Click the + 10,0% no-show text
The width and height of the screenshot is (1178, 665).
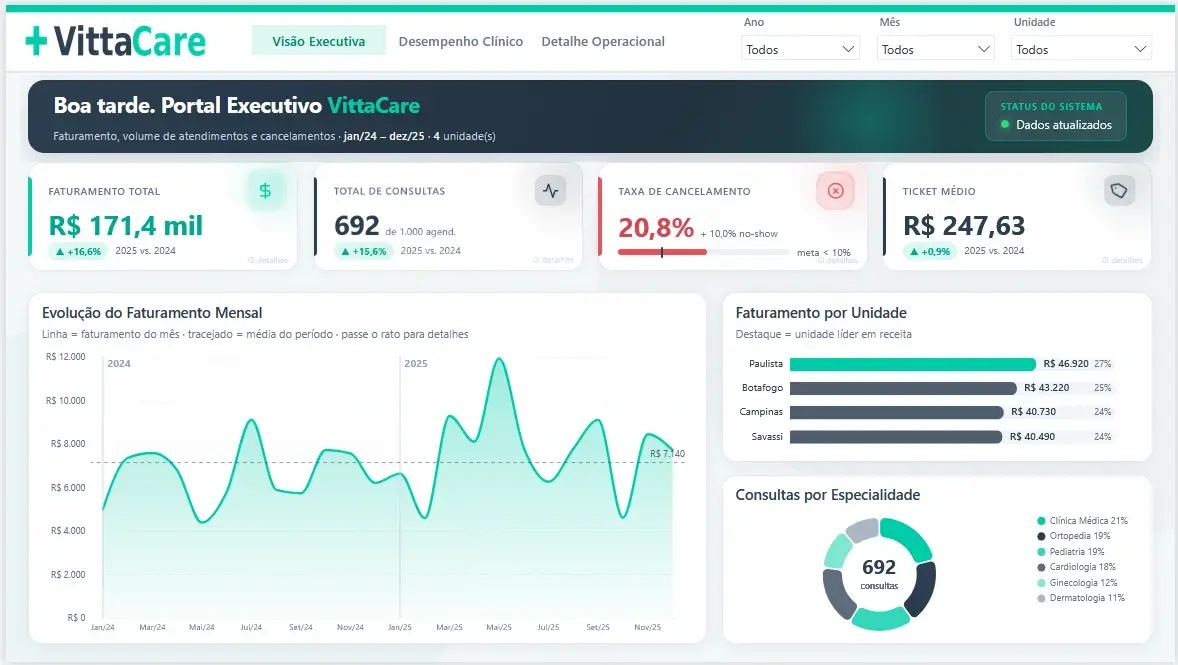(x=739, y=234)
